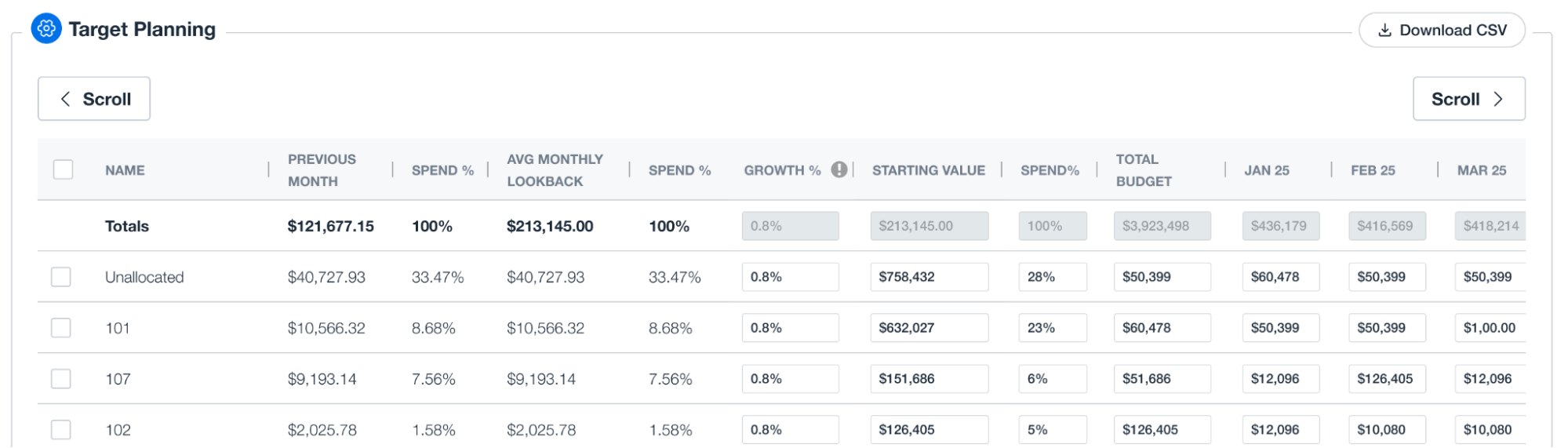
Task: Edit Unallocated Mar 25 field
Action: (1490, 277)
